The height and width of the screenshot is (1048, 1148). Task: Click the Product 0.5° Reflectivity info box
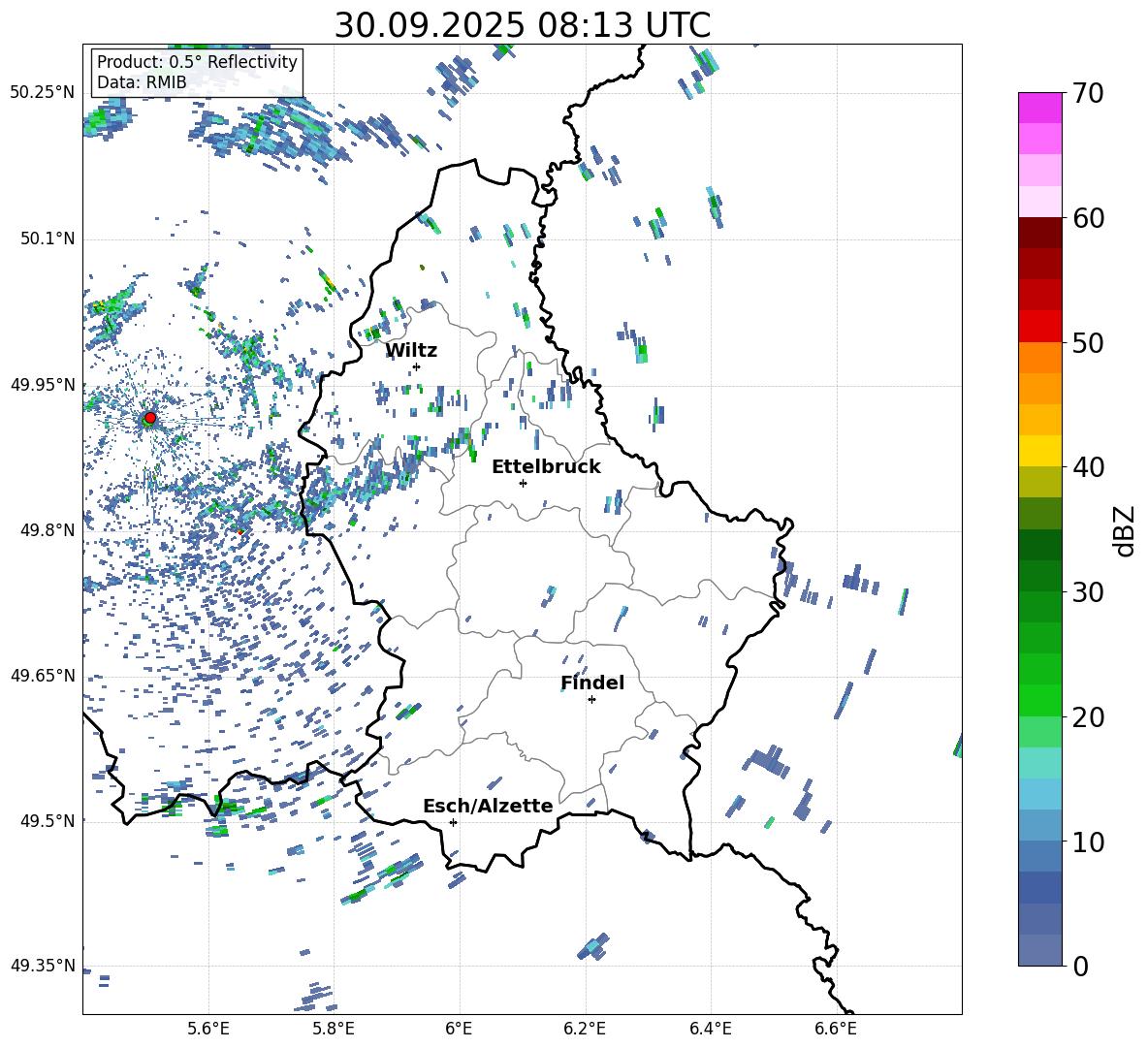[197, 73]
